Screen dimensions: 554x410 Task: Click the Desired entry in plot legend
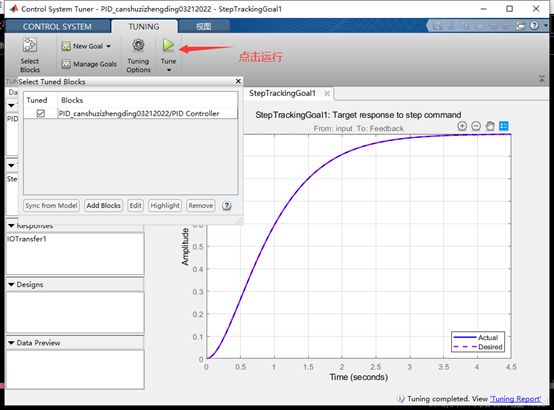478,347
